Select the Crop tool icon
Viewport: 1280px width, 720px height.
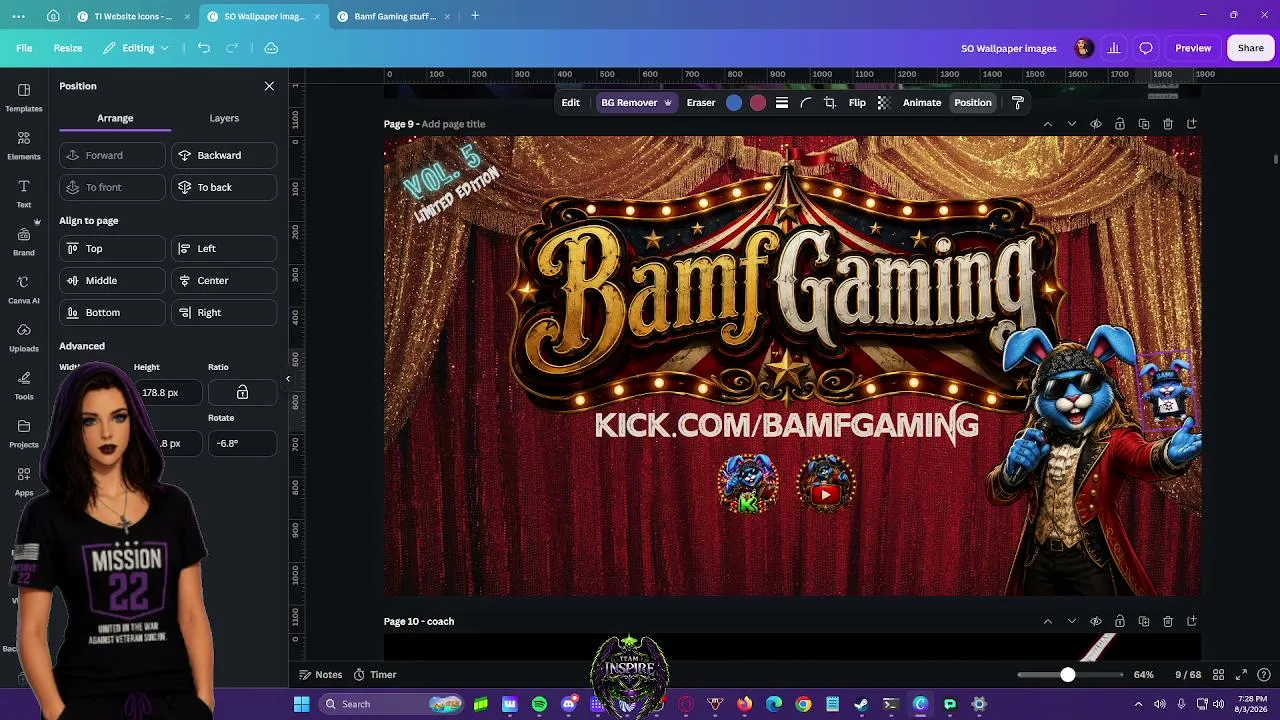pos(830,103)
